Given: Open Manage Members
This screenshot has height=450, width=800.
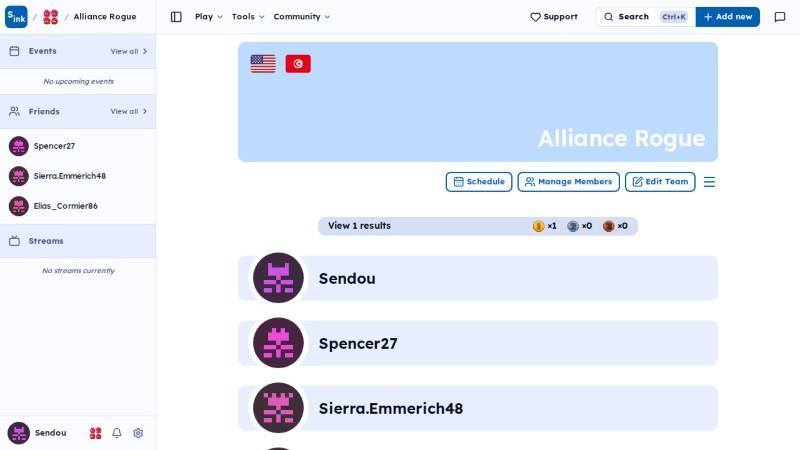Looking at the screenshot, I should point(568,182).
